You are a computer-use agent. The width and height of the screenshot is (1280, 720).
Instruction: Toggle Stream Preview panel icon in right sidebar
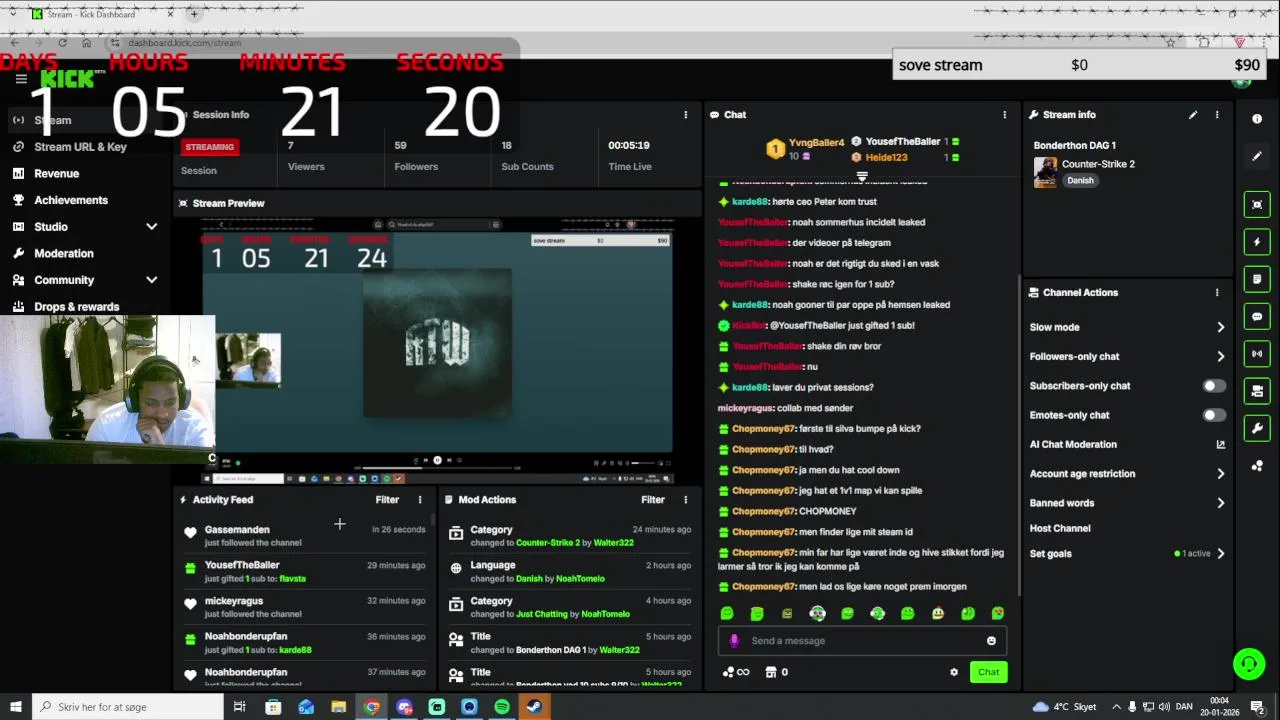coord(1257,204)
